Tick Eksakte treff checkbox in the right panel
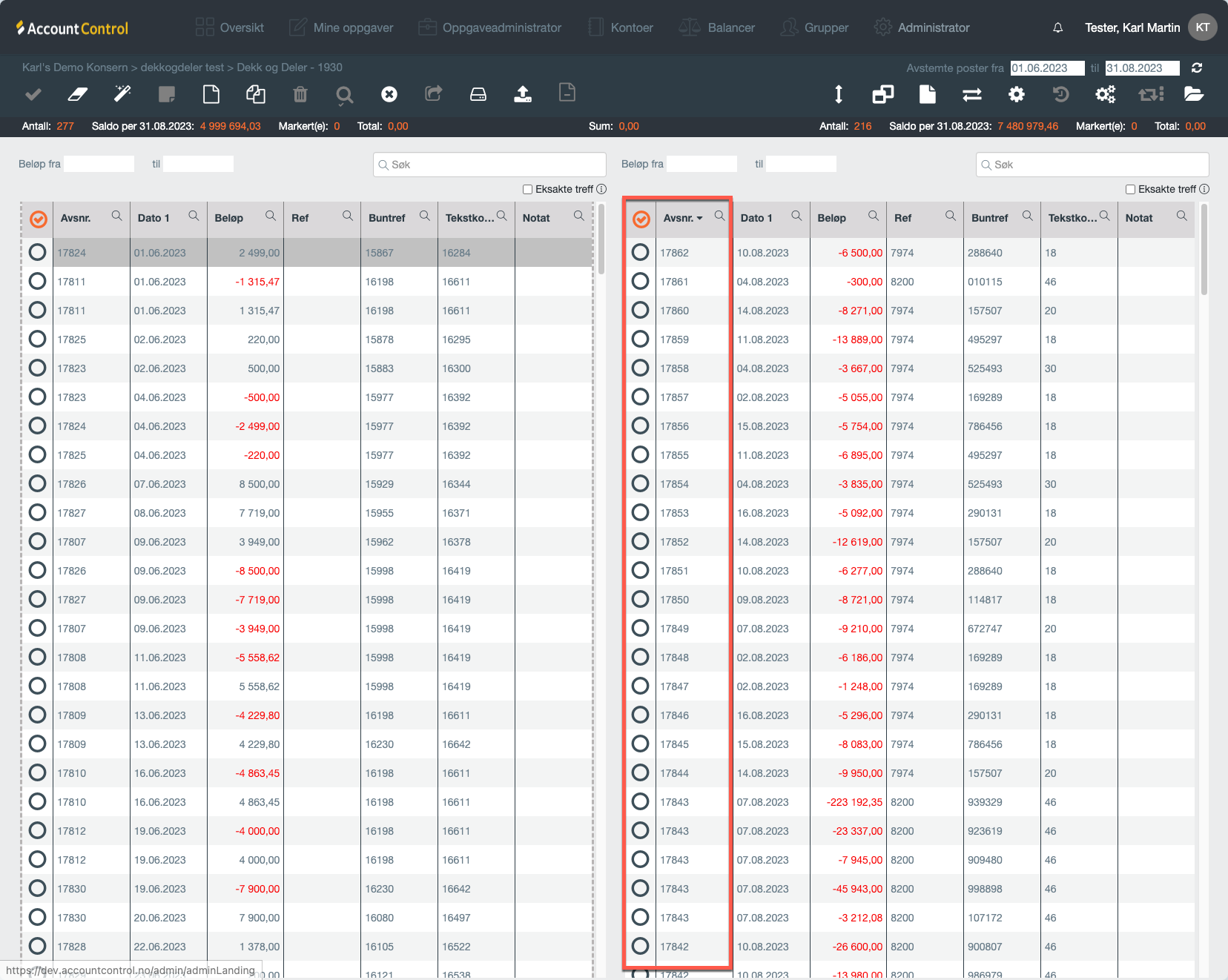 pos(1131,189)
